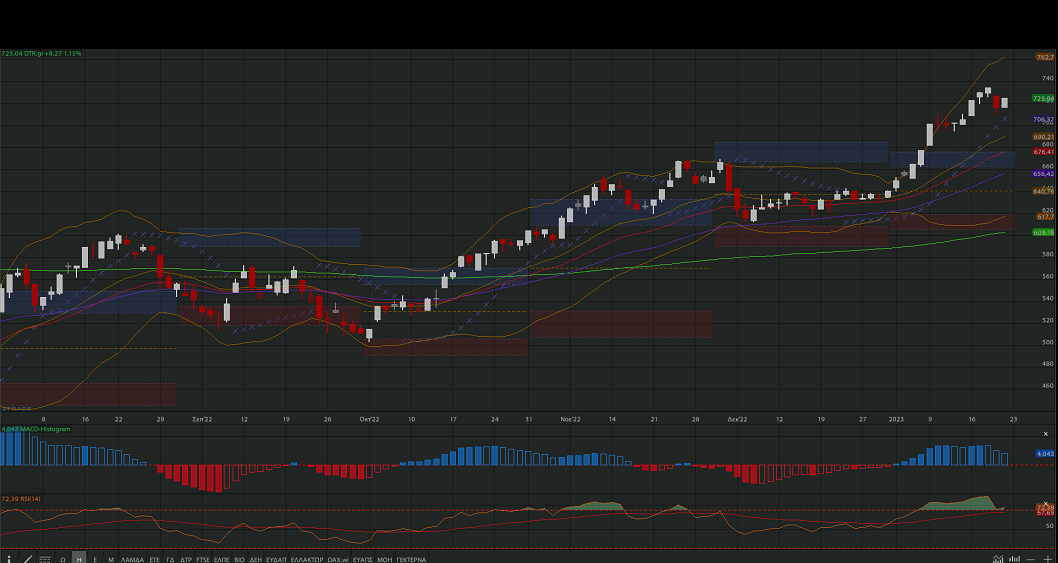
Task: Open the chart type icon
Action: pos(998,558)
